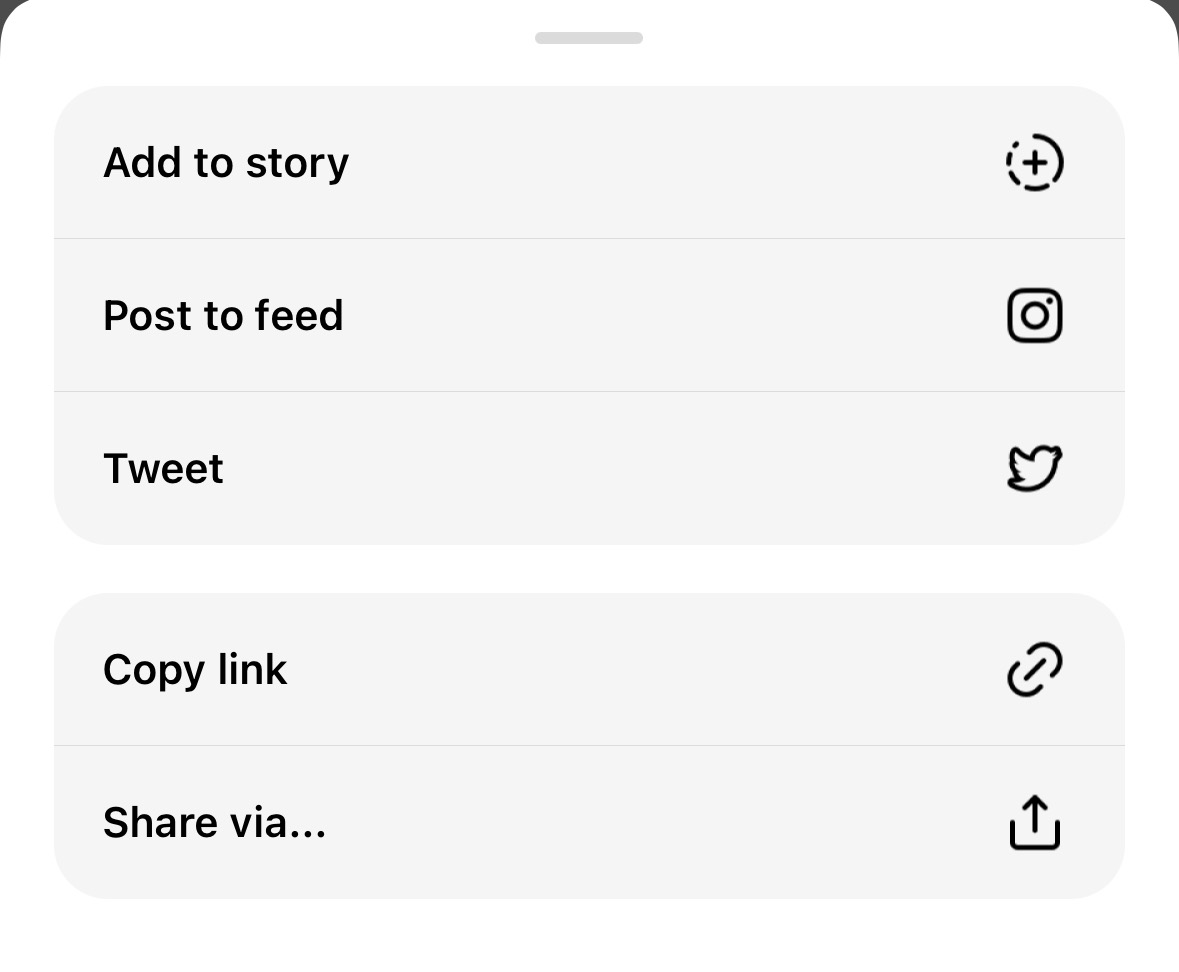
Task: Share this to your Instagram story
Action: coord(589,162)
